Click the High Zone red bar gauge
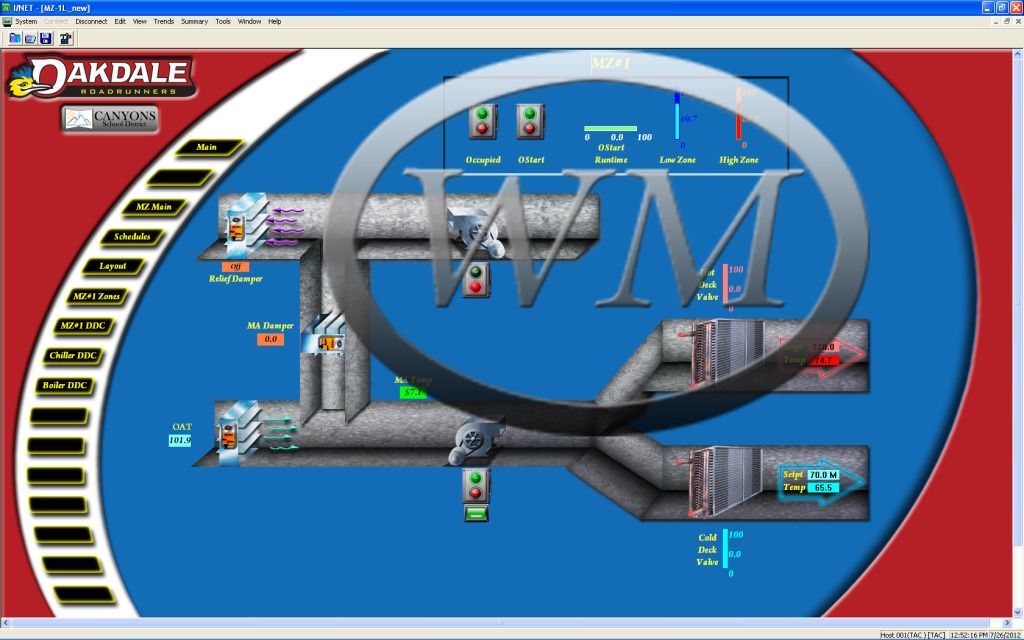Viewport: 1024px width, 640px height. 739,114
